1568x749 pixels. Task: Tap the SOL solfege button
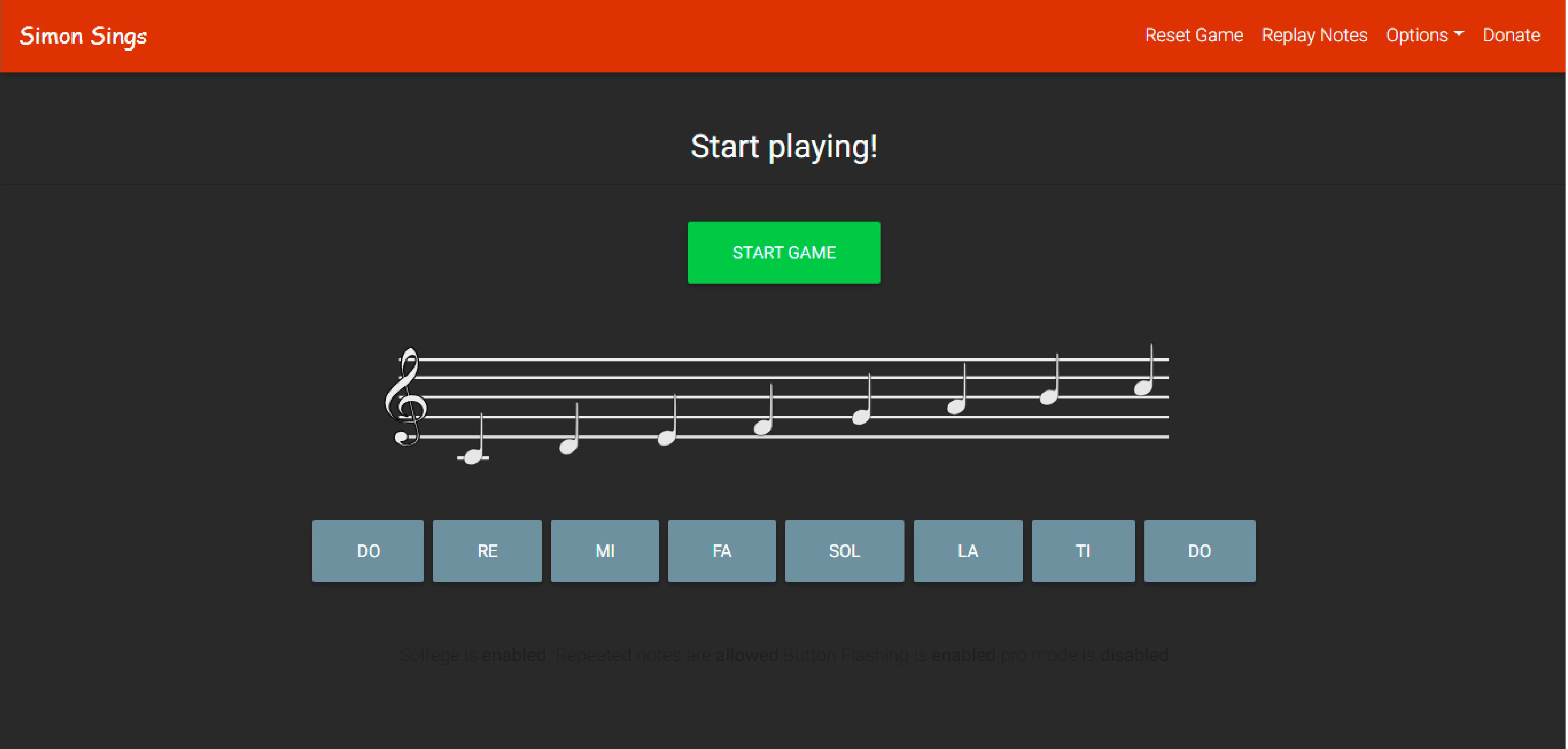[x=844, y=551]
